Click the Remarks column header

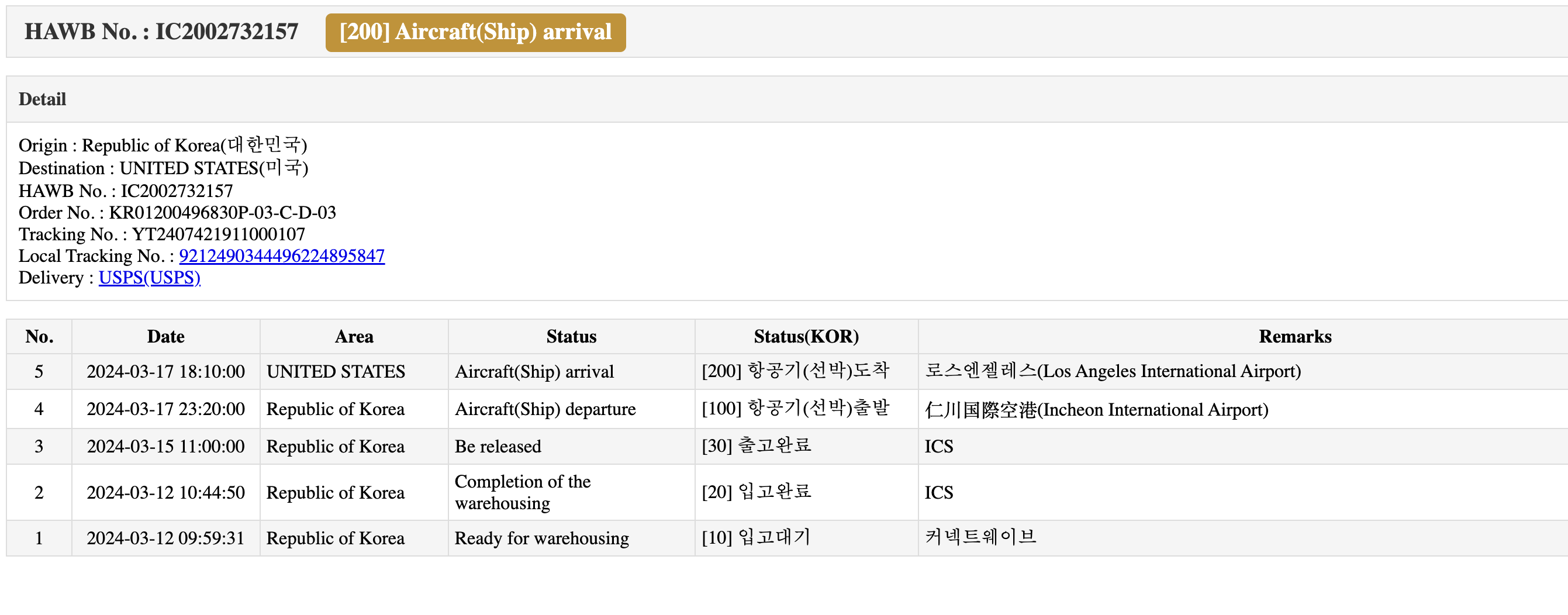(x=1295, y=337)
